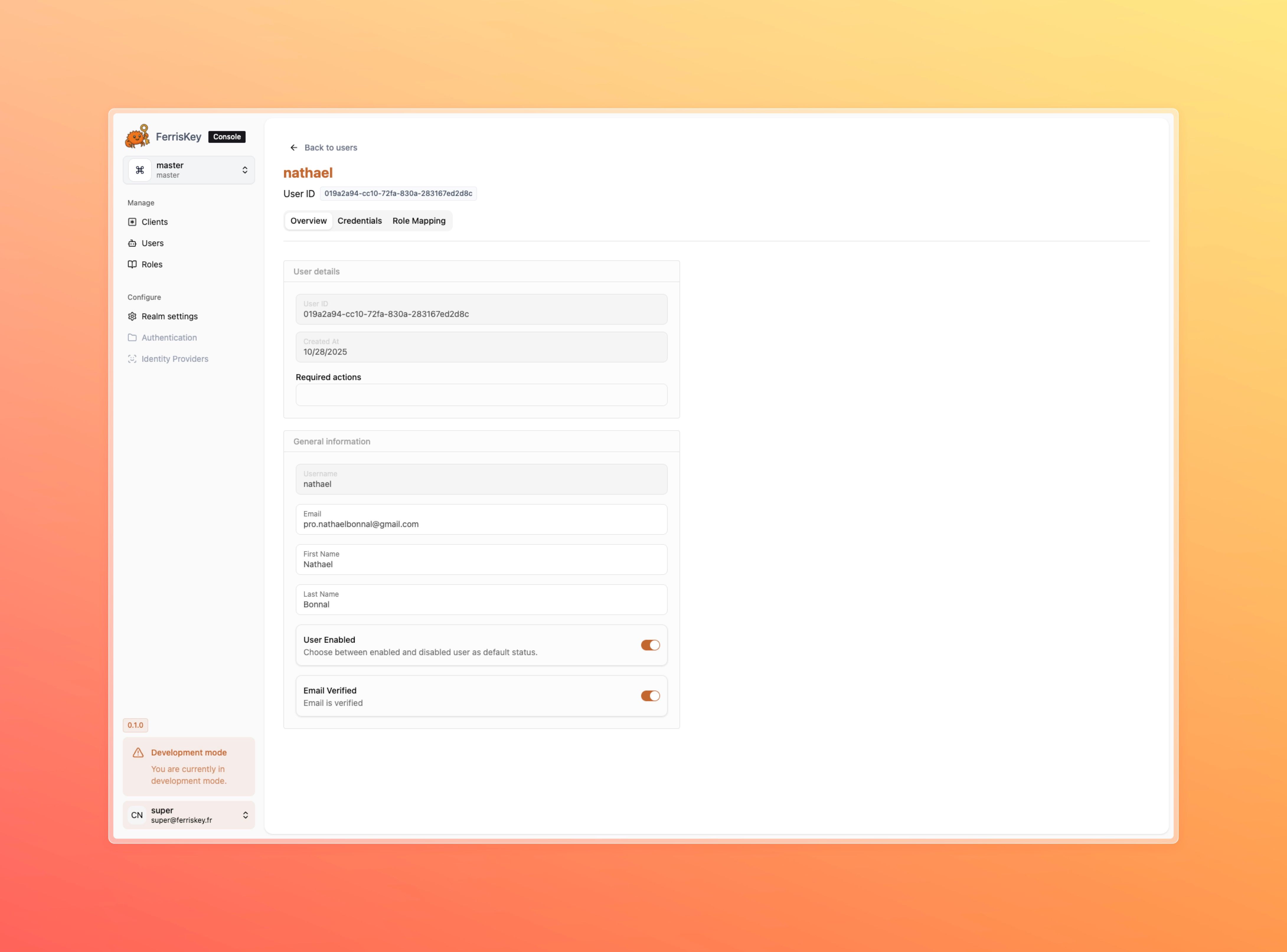Open Authentication via its folder icon
The image size is (1287, 952).
pos(132,337)
